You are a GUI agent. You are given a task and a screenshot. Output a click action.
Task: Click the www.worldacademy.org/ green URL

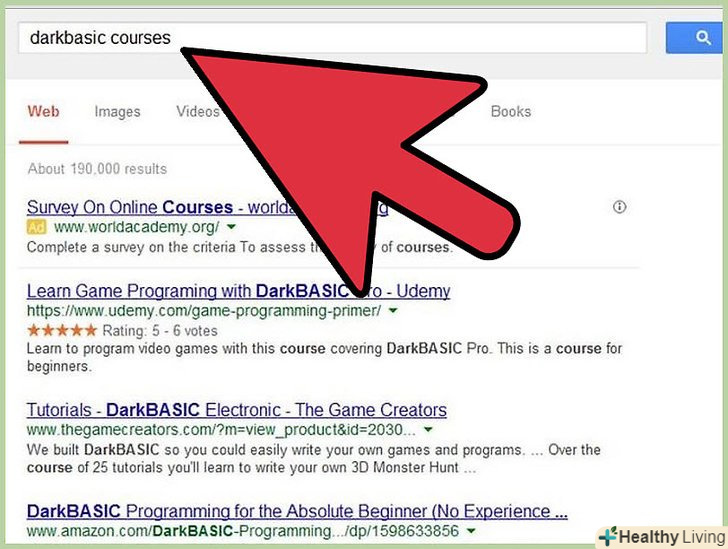pyautogui.click(x=136, y=227)
